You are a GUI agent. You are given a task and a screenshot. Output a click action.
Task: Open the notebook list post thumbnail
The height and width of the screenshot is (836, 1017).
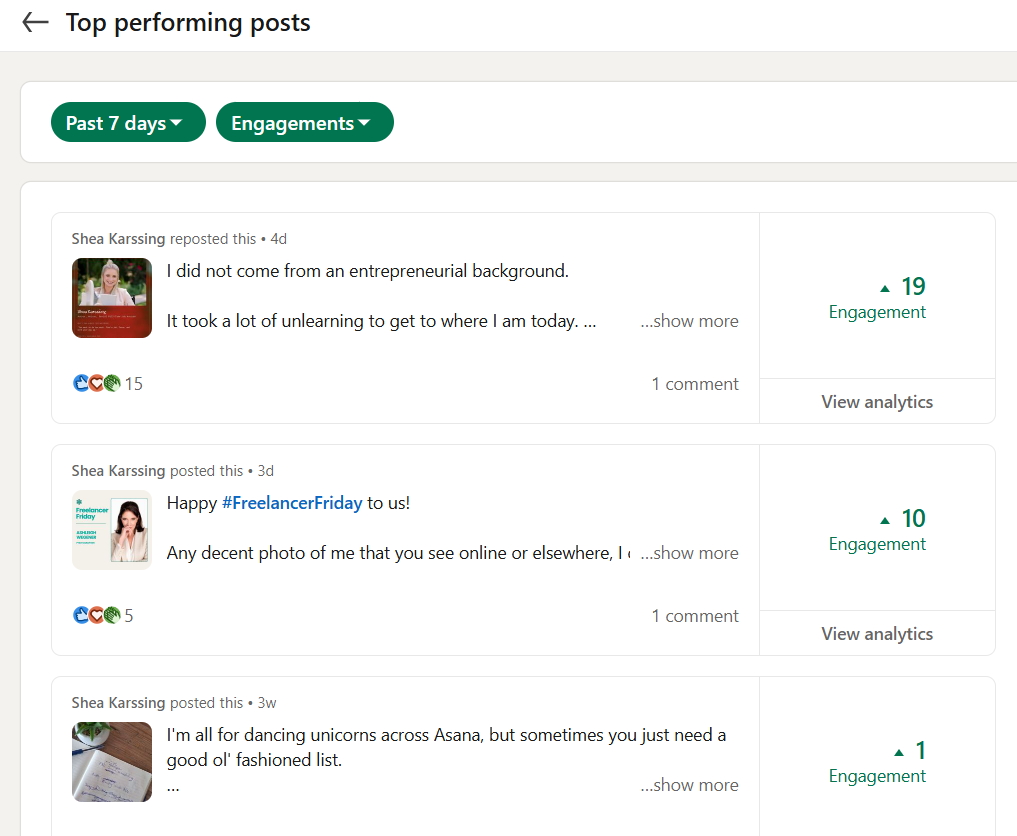click(x=112, y=762)
